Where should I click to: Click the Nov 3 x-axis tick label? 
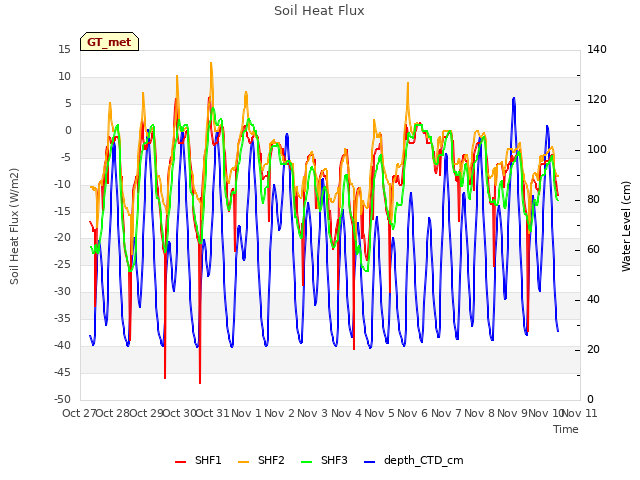[313, 413]
